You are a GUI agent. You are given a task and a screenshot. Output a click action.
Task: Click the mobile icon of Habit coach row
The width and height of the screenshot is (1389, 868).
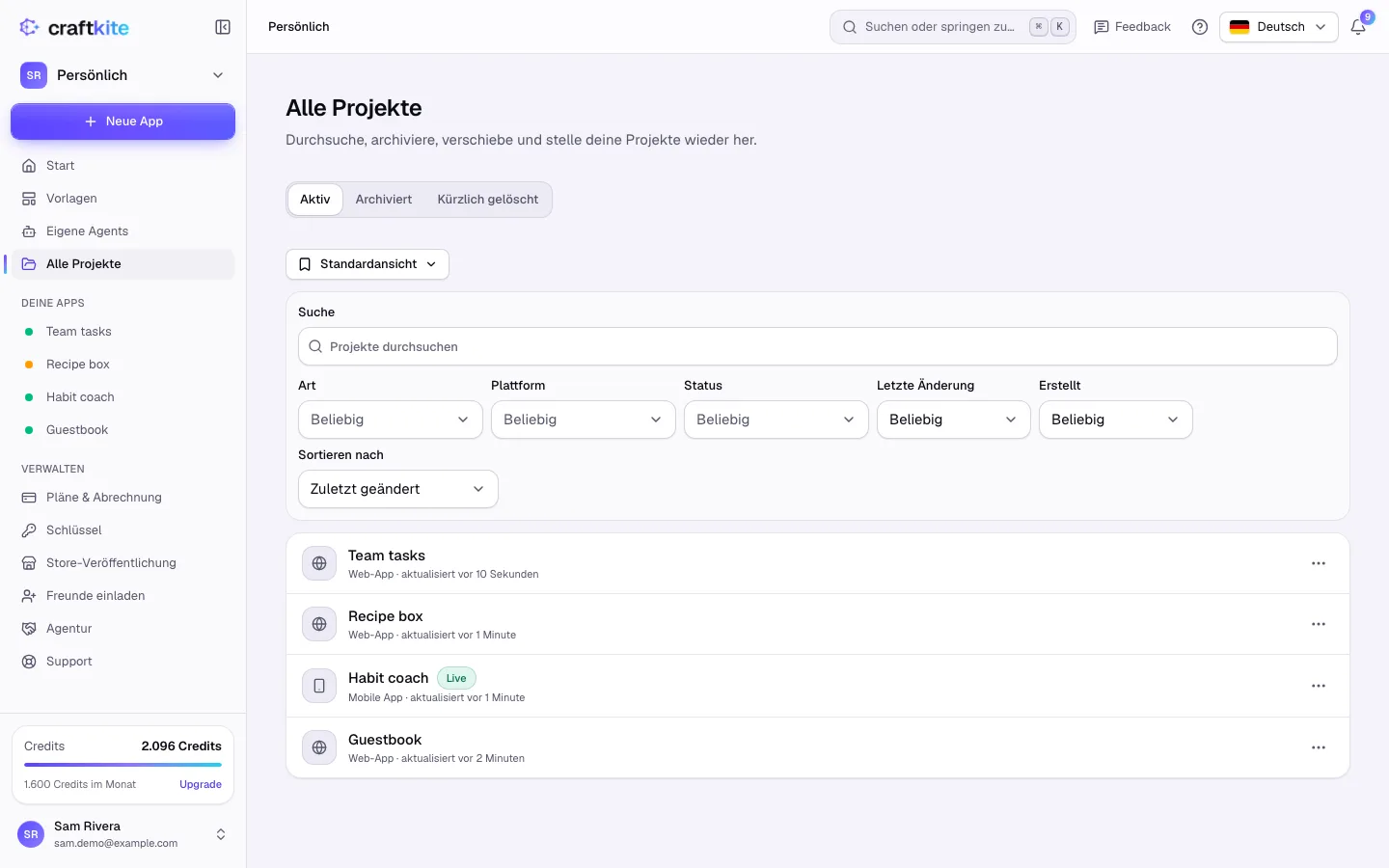pyautogui.click(x=319, y=686)
